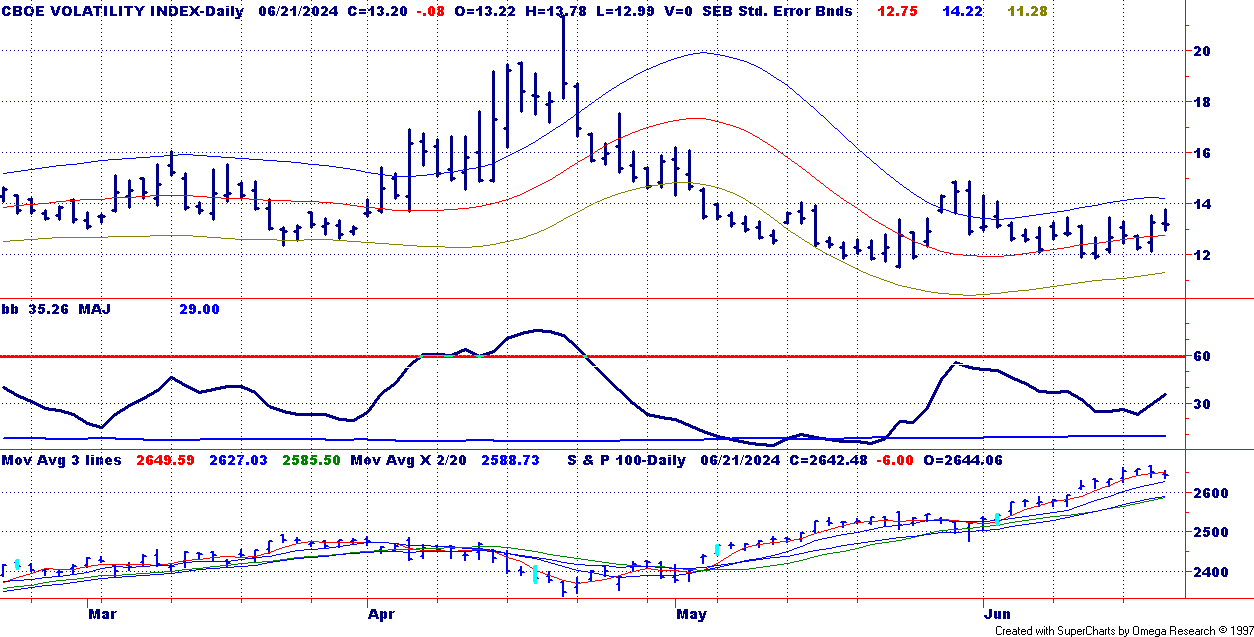Click the L=12.99 low value
This screenshot has width=1254, height=637.
click(625, 11)
